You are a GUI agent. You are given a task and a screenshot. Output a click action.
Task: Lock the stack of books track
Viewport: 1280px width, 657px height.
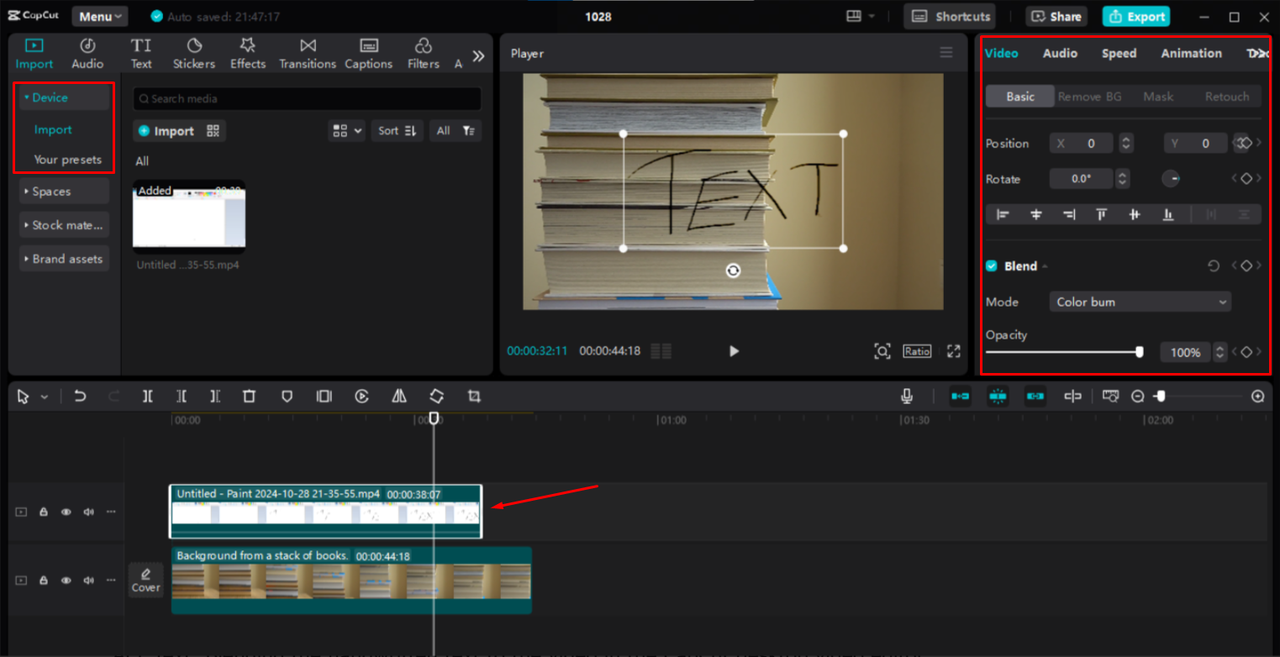44,580
